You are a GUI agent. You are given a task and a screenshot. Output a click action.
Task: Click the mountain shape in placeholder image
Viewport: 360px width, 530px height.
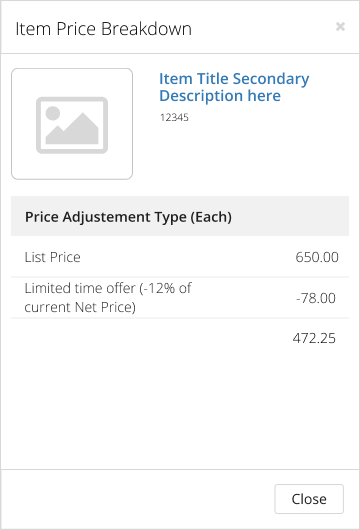coord(72,128)
